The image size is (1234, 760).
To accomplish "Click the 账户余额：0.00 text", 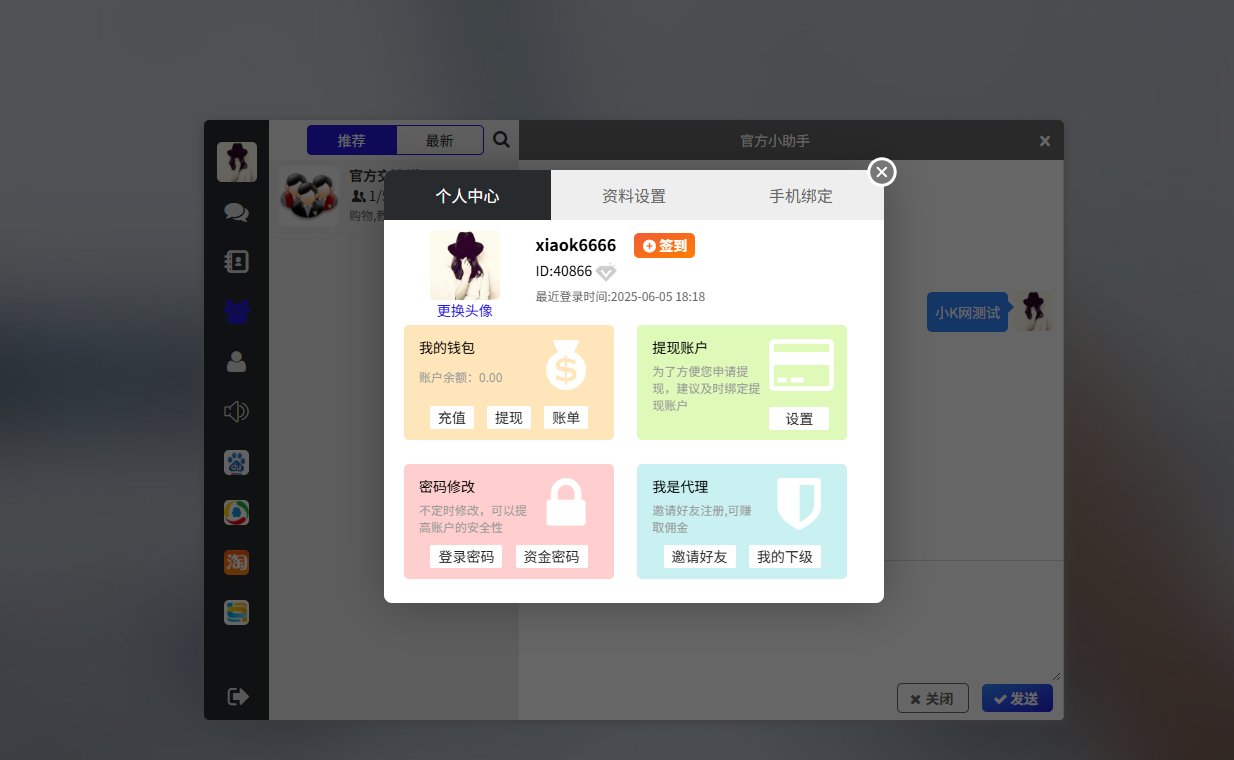I will (x=461, y=378).
